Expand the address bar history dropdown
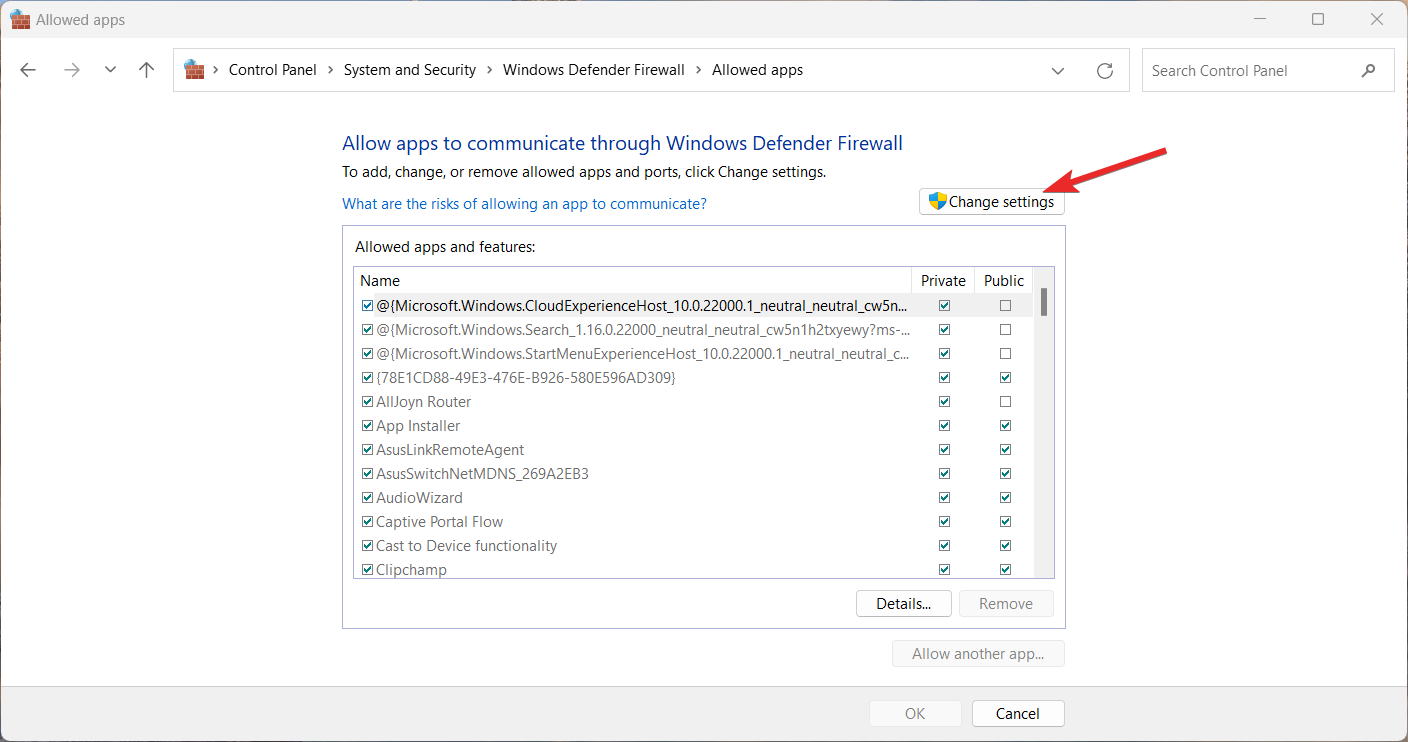 1058,70
